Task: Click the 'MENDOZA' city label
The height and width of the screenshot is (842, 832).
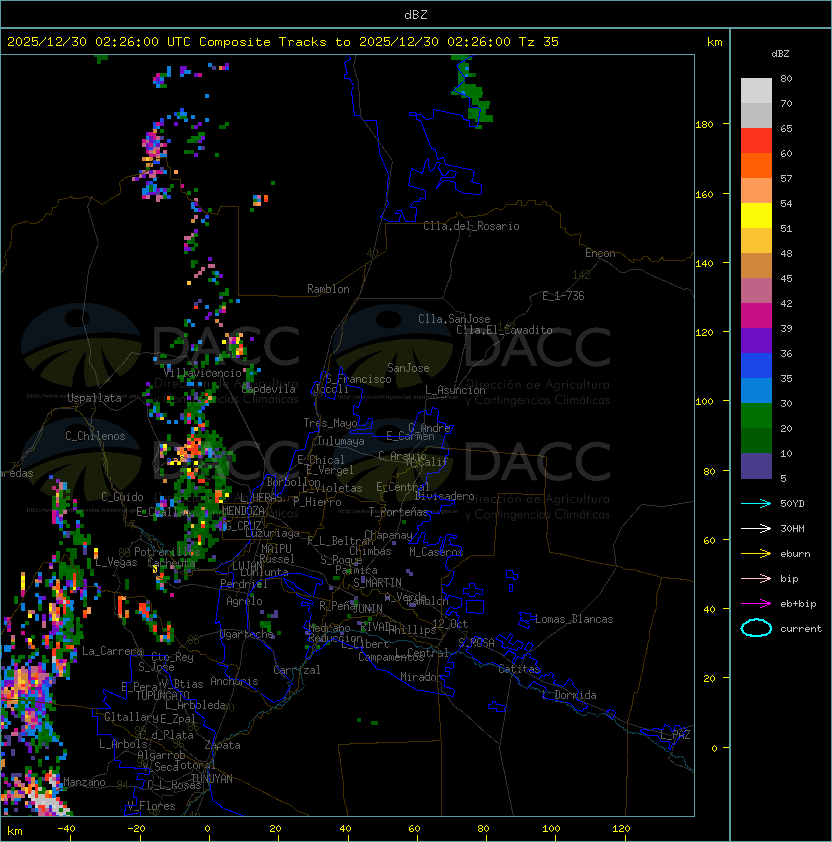Action: (243, 511)
